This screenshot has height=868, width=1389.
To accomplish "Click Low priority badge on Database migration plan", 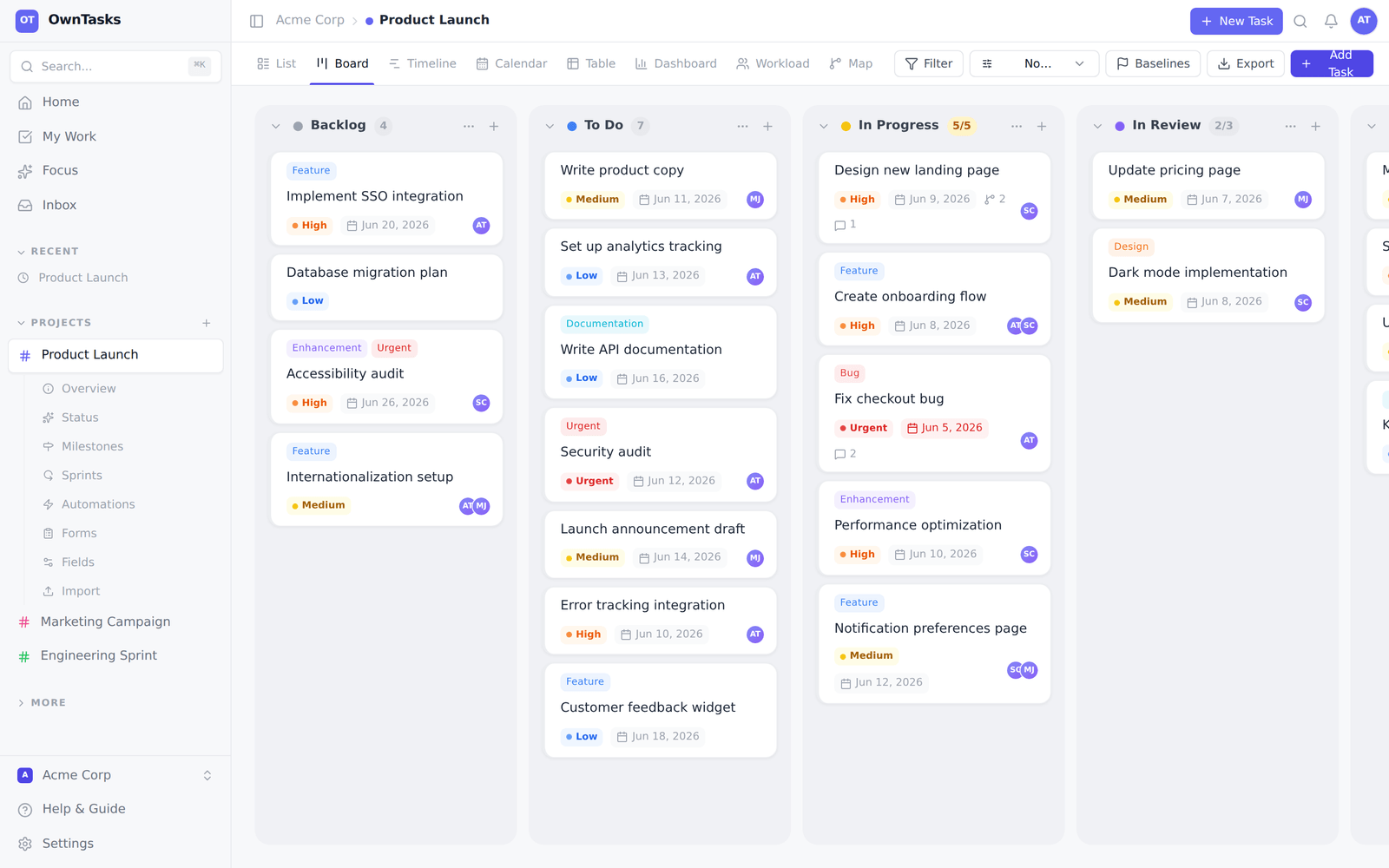I will click(x=307, y=301).
